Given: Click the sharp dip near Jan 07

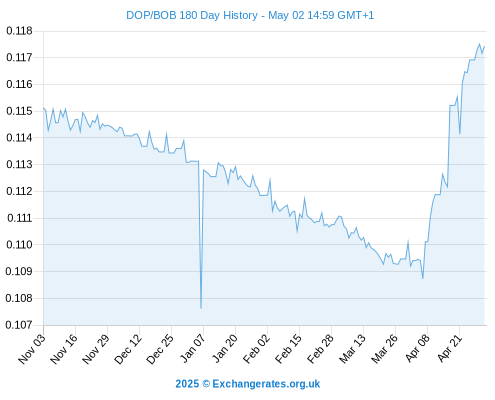Looking at the screenshot, I should pos(201,308).
